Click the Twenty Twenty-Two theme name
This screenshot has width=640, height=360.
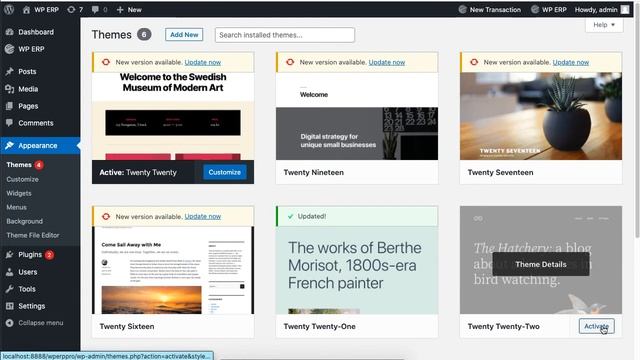coord(504,326)
